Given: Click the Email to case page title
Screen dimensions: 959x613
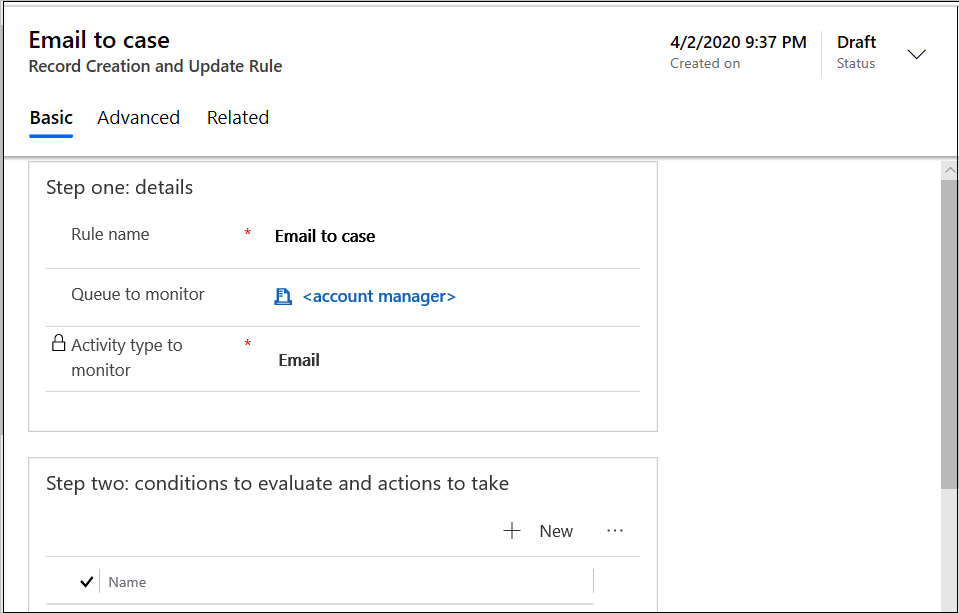Looking at the screenshot, I should (x=99, y=40).
